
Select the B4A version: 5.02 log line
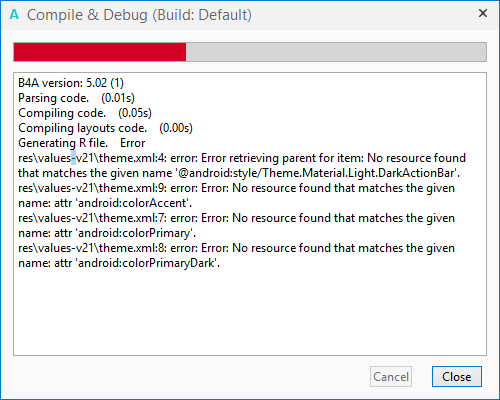(x=71, y=83)
